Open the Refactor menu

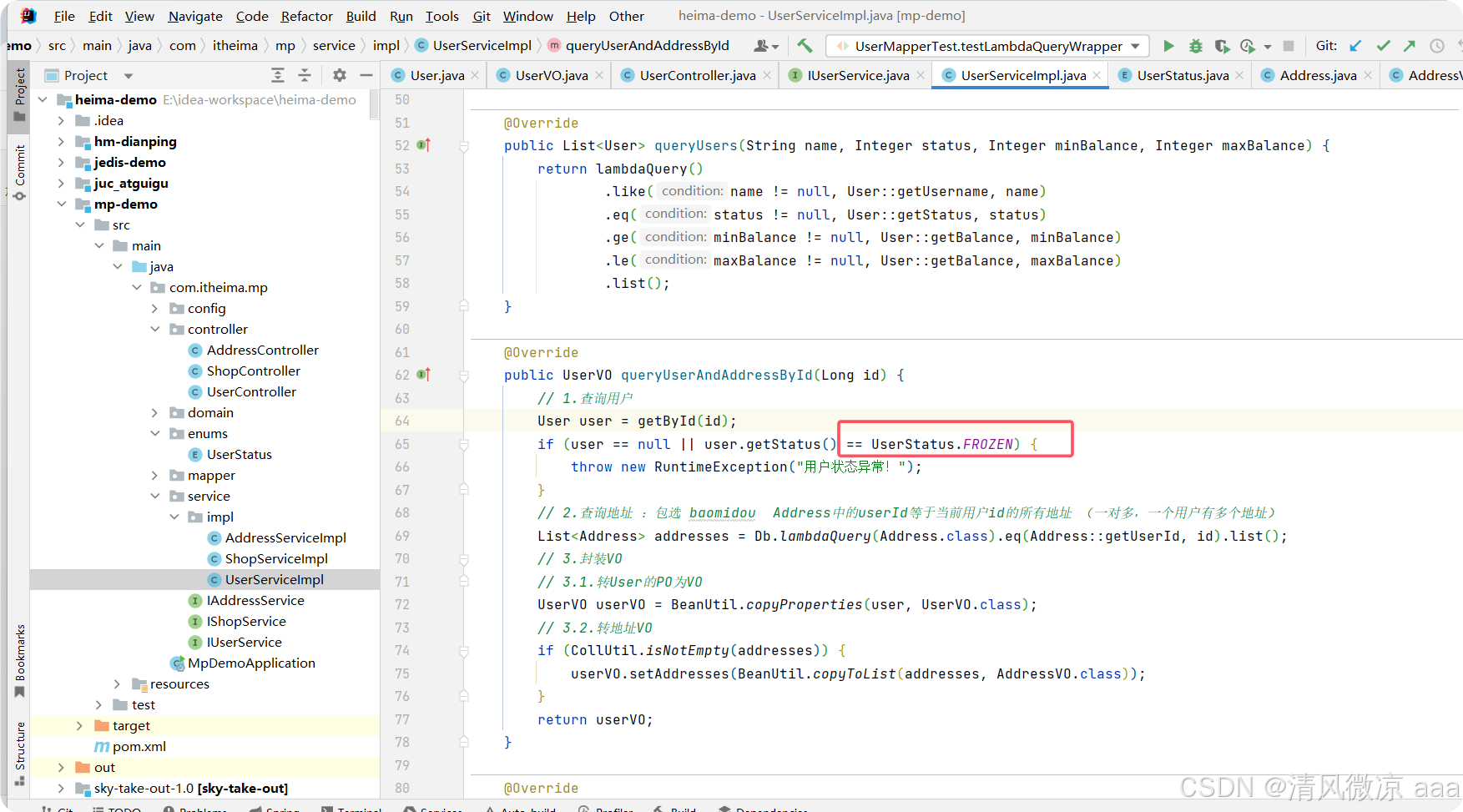click(x=306, y=16)
